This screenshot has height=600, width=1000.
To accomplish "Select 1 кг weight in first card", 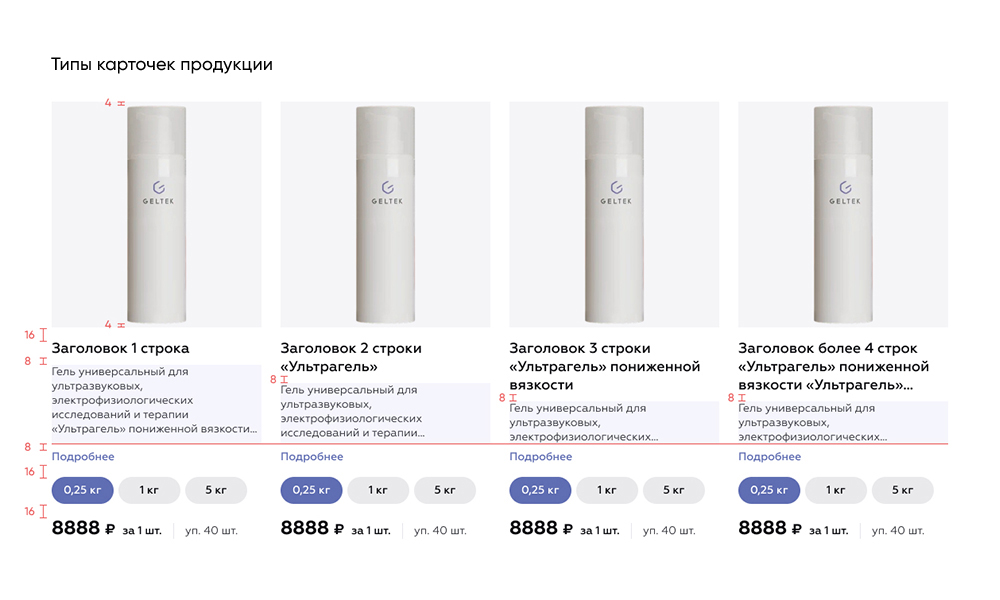I will coord(149,490).
